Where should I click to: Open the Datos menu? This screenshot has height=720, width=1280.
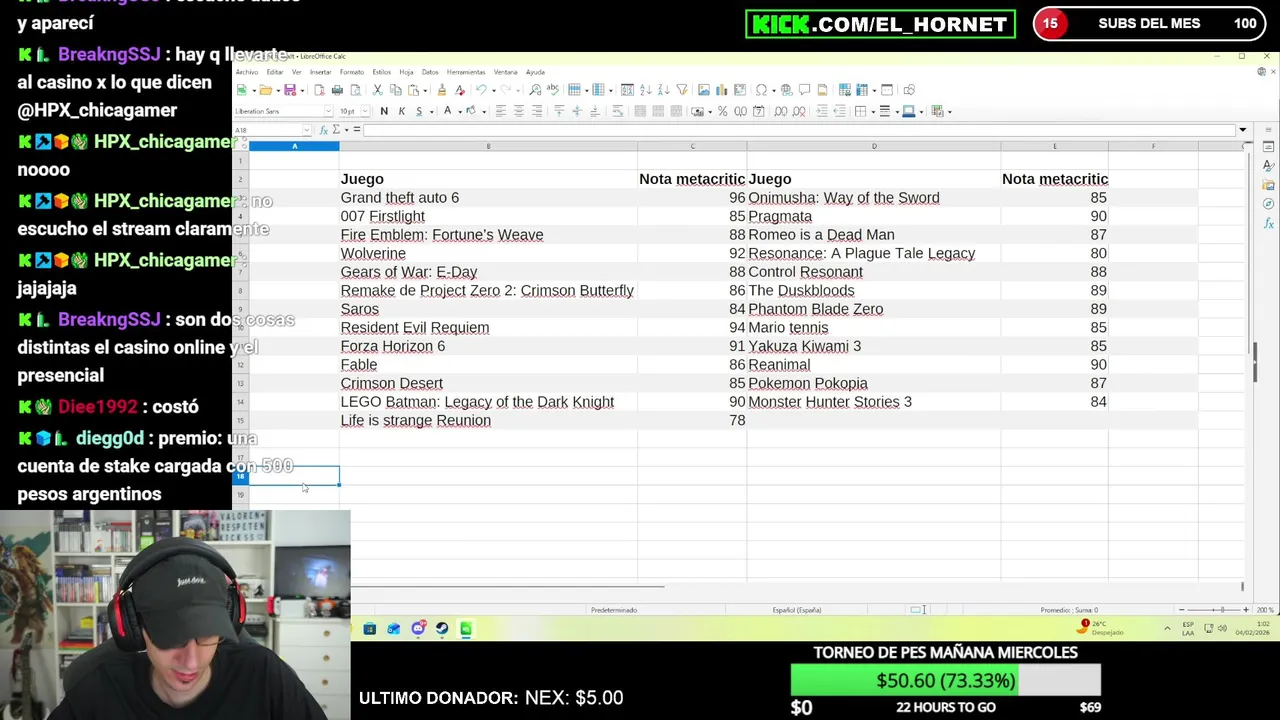(x=430, y=72)
